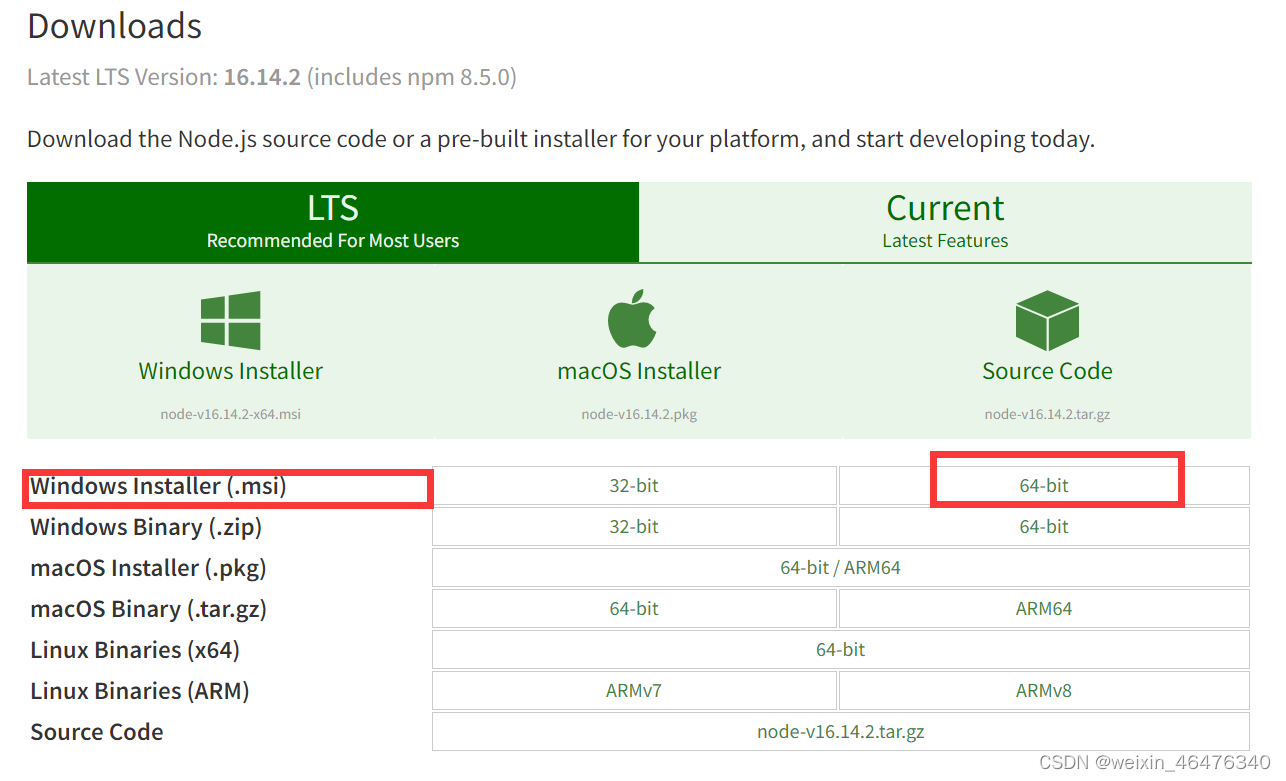1286x781 pixels.
Task: Click the macOS Installer (.pkg) row label
Action: point(149,568)
